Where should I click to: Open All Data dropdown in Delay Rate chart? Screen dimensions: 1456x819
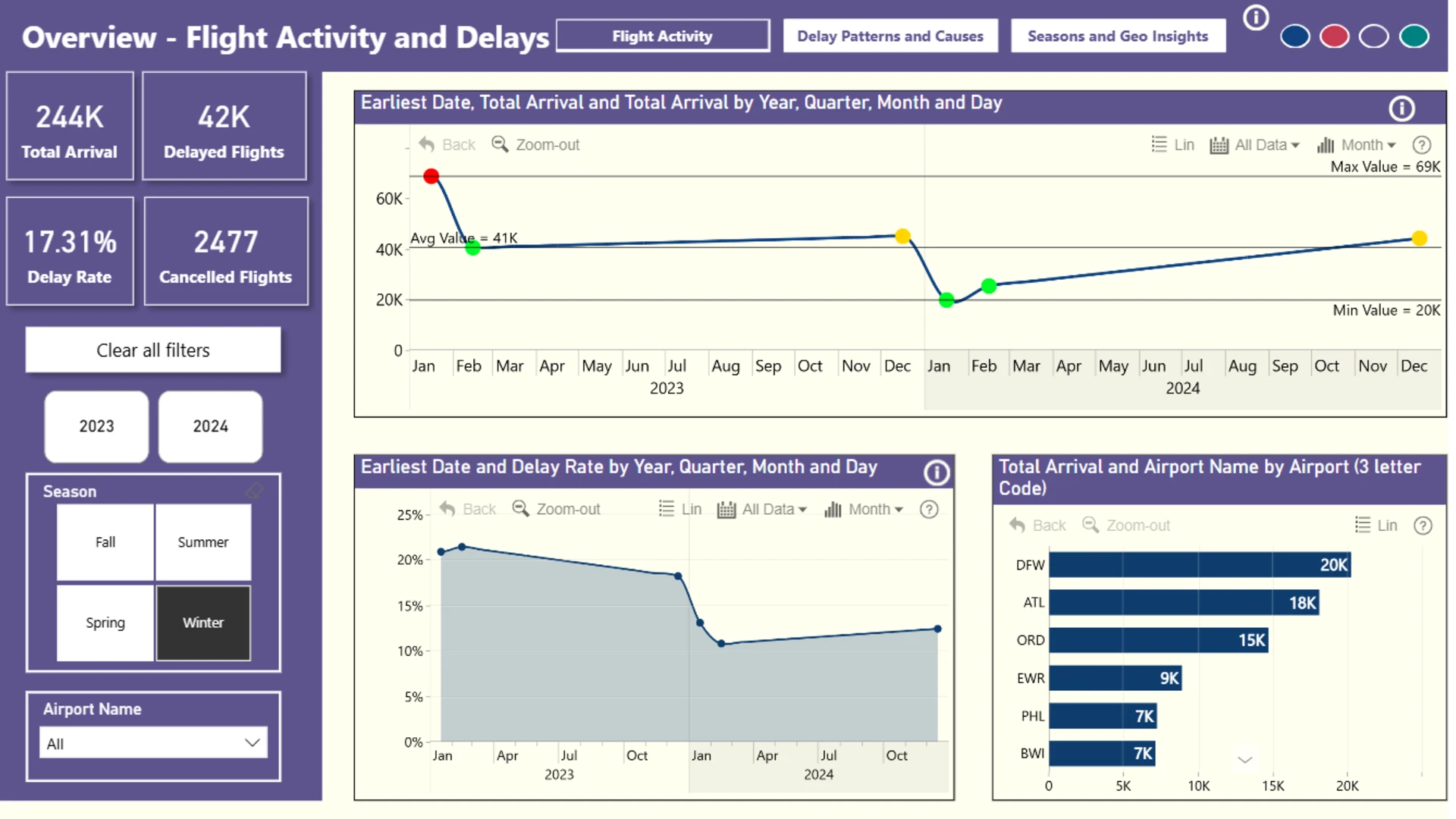pyautogui.click(x=762, y=510)
